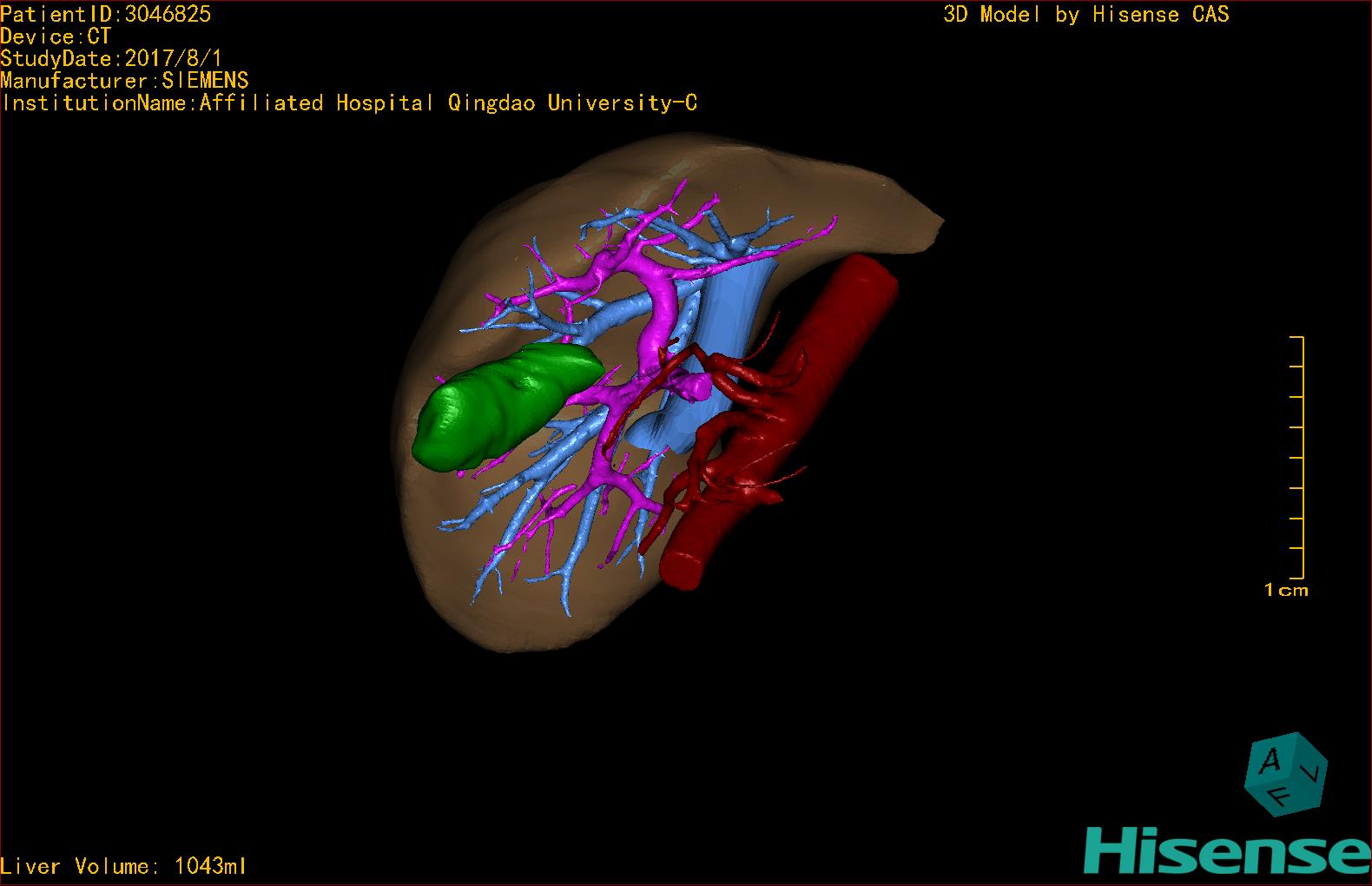
Task: Click the "3D Model by Hisense CAS" label
Action: point(1086,15)
